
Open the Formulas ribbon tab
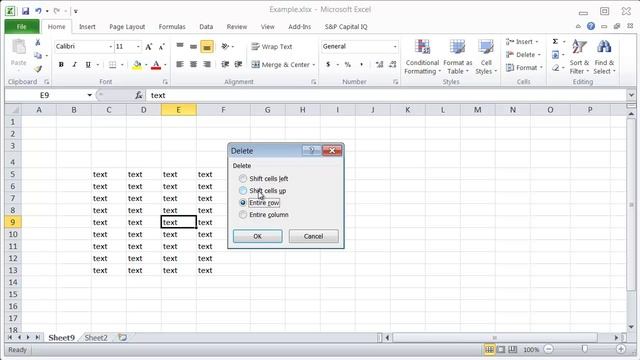172,27
